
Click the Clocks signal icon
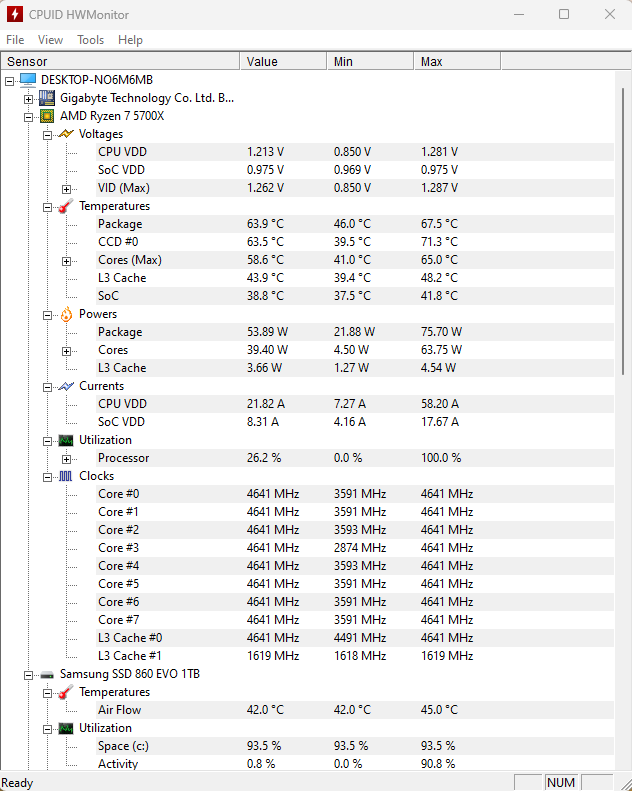click(66, 476)
